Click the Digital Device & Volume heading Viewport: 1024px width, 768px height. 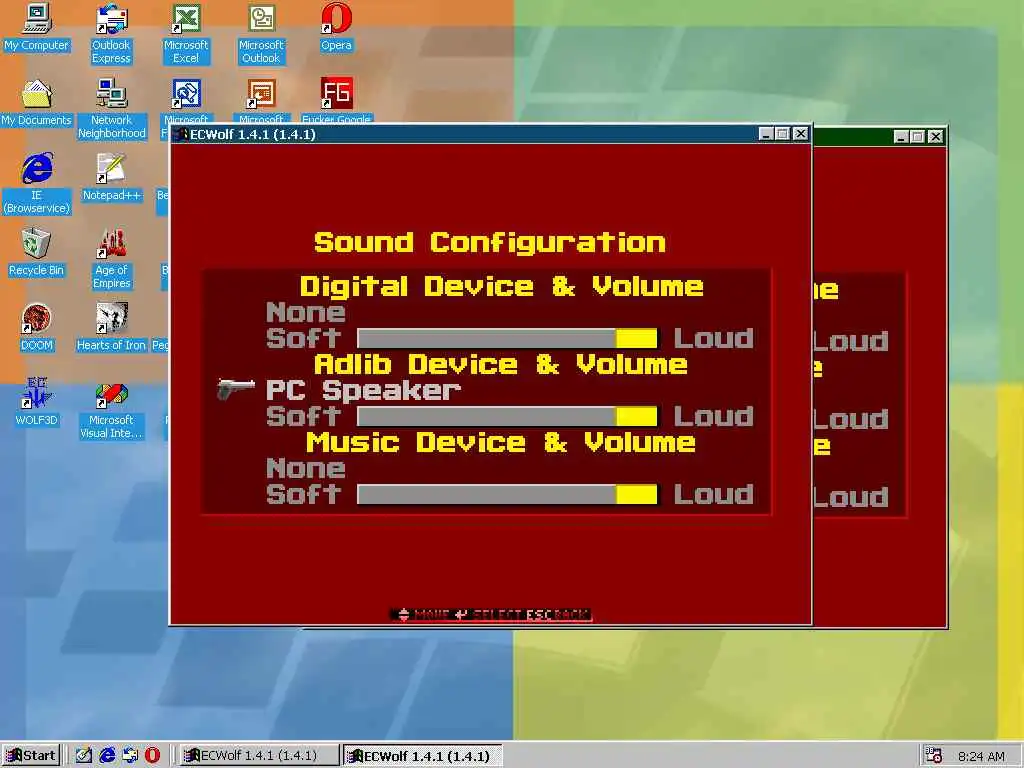(502, 286)
